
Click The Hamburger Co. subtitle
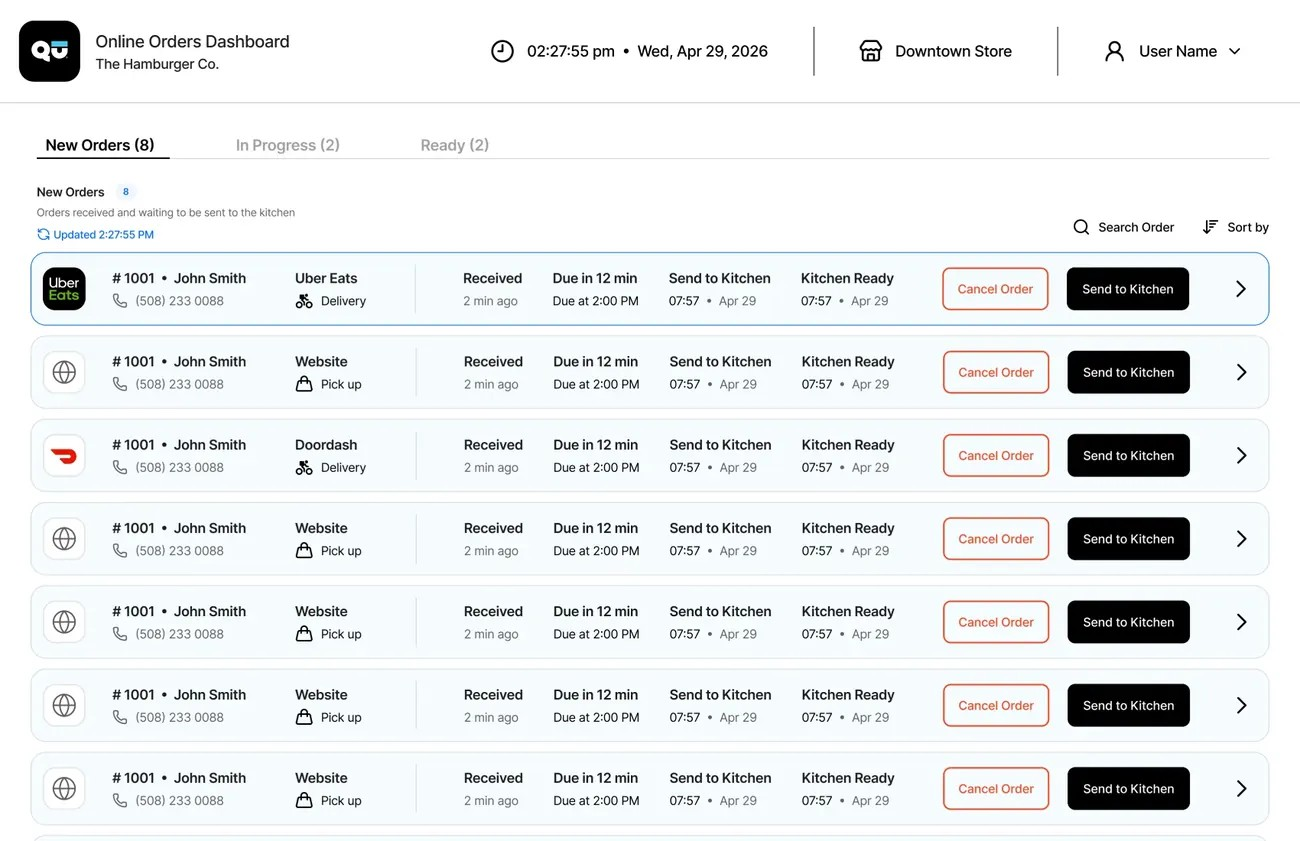[157, 64]
